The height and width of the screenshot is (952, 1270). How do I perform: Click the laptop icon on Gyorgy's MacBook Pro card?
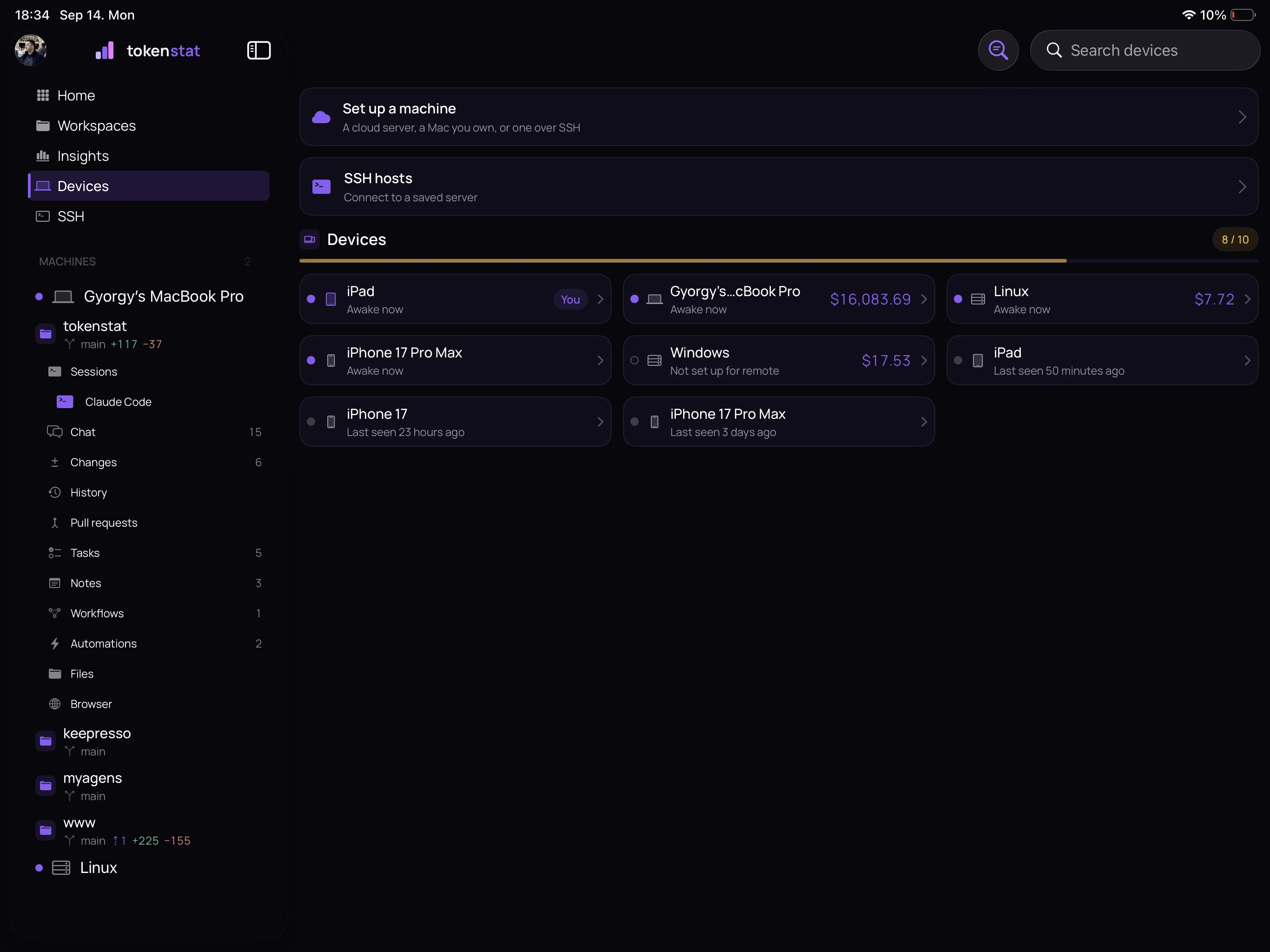point(655,299)
